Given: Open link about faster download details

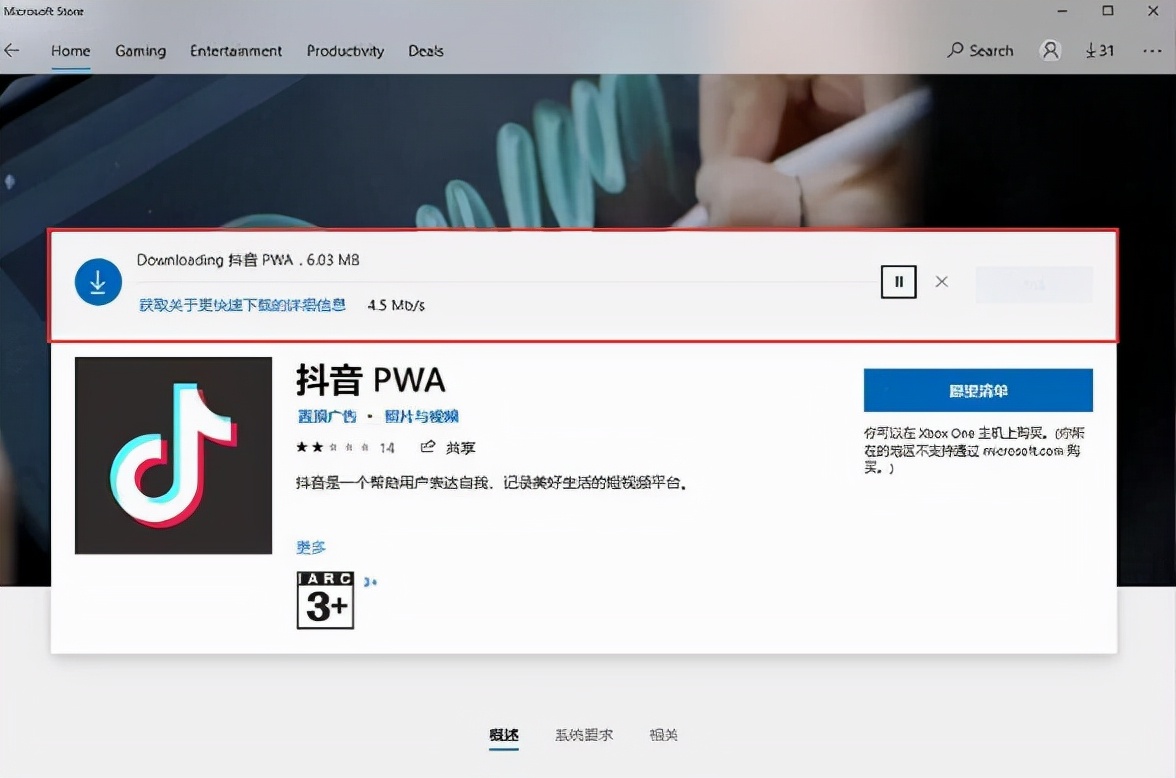Looking at the screenshot, I should tap(242, 304).
